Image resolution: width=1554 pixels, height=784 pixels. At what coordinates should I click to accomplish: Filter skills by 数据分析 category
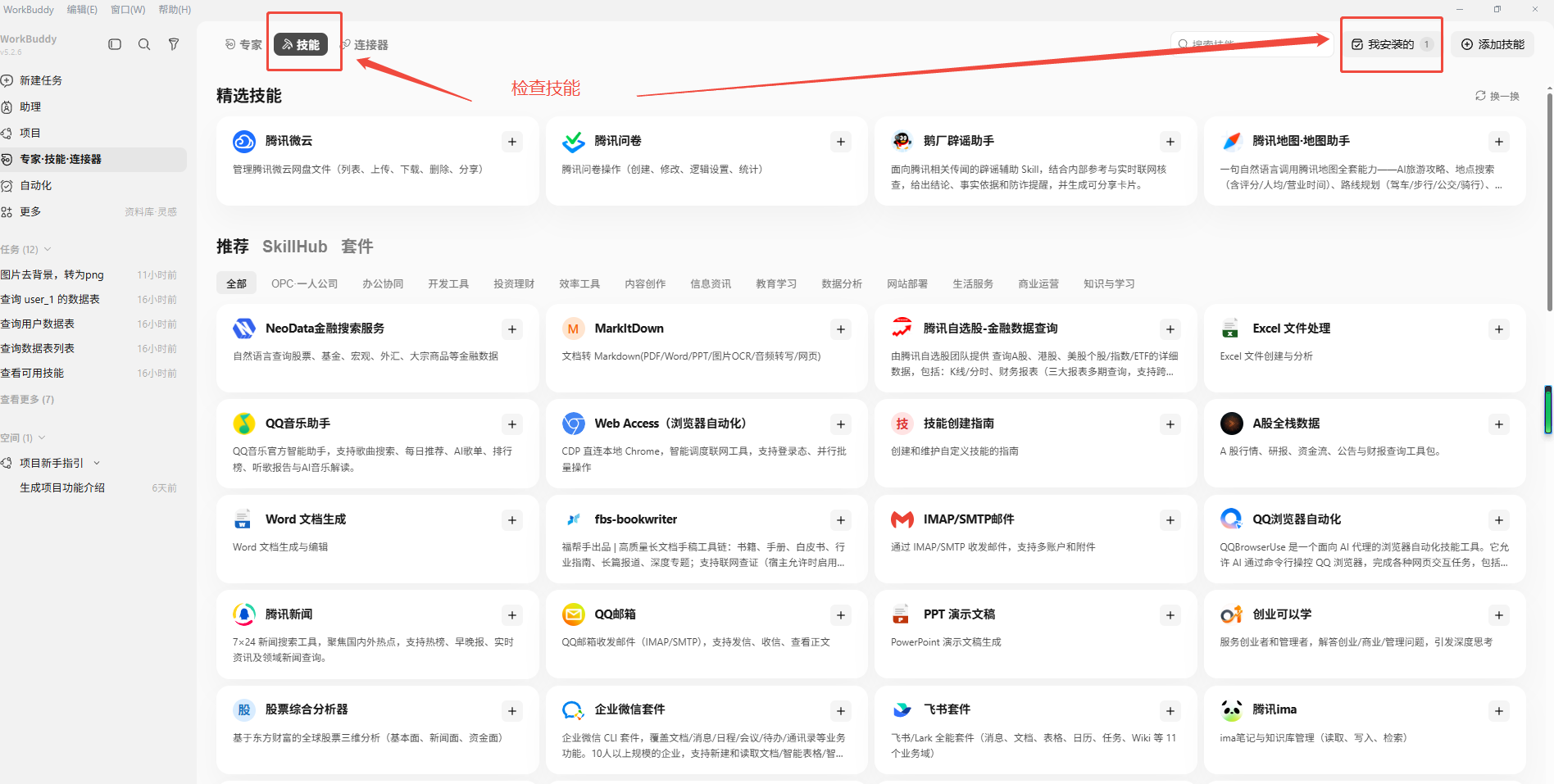click(x=842, y=283)
